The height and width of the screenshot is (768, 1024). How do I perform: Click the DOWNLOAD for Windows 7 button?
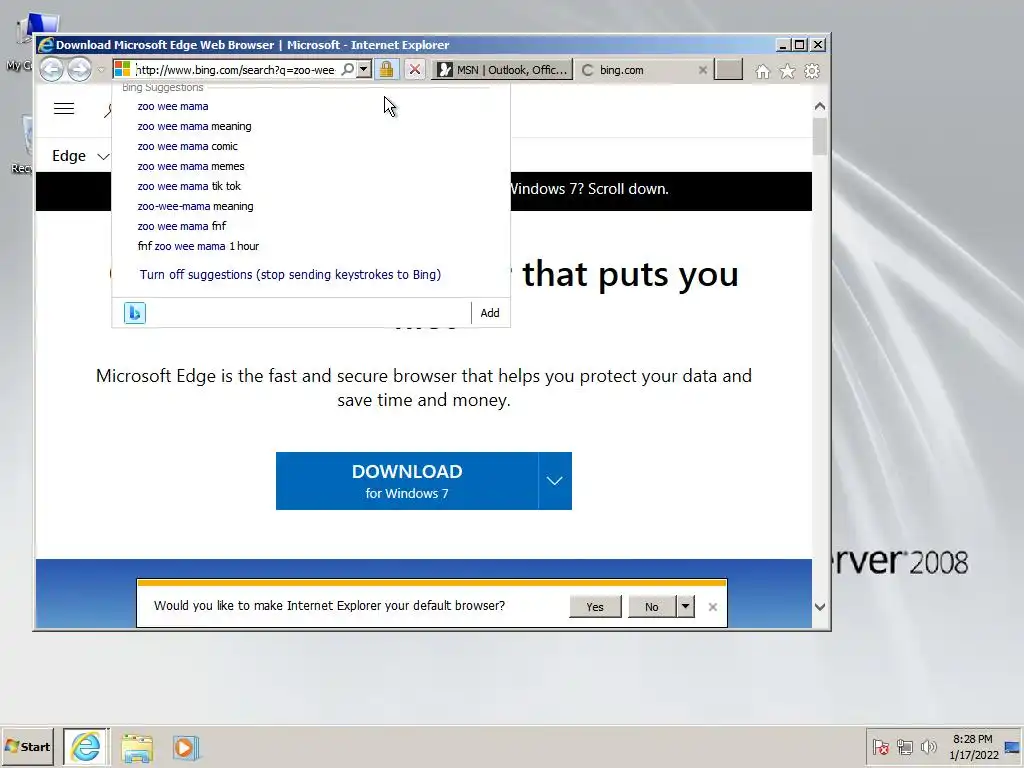coord(407,481)
